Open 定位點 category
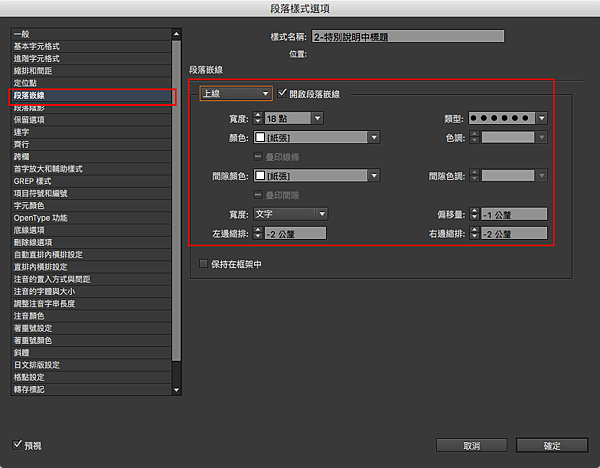Viewport: 600px width, 468px height. pos(91,83)
